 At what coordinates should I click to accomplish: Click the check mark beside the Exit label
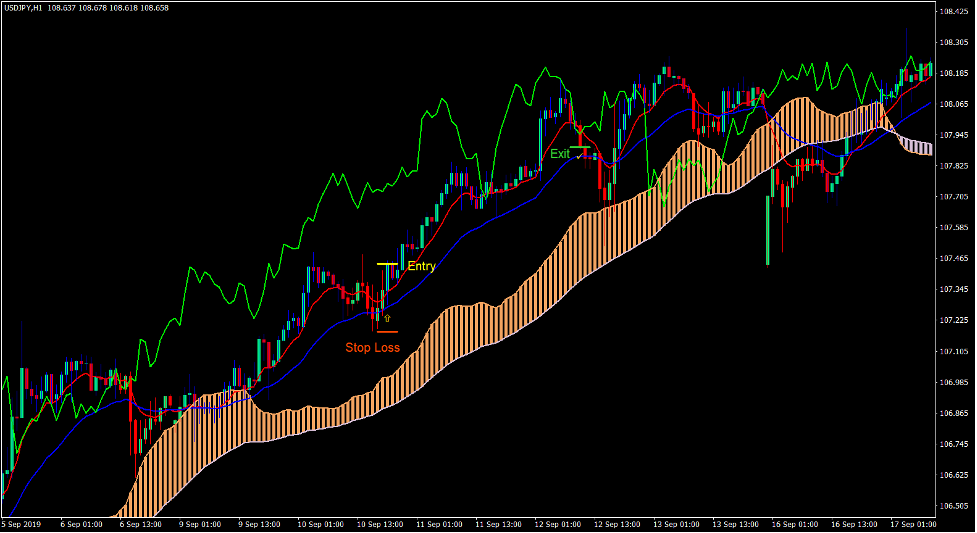(x=579, y=156)
